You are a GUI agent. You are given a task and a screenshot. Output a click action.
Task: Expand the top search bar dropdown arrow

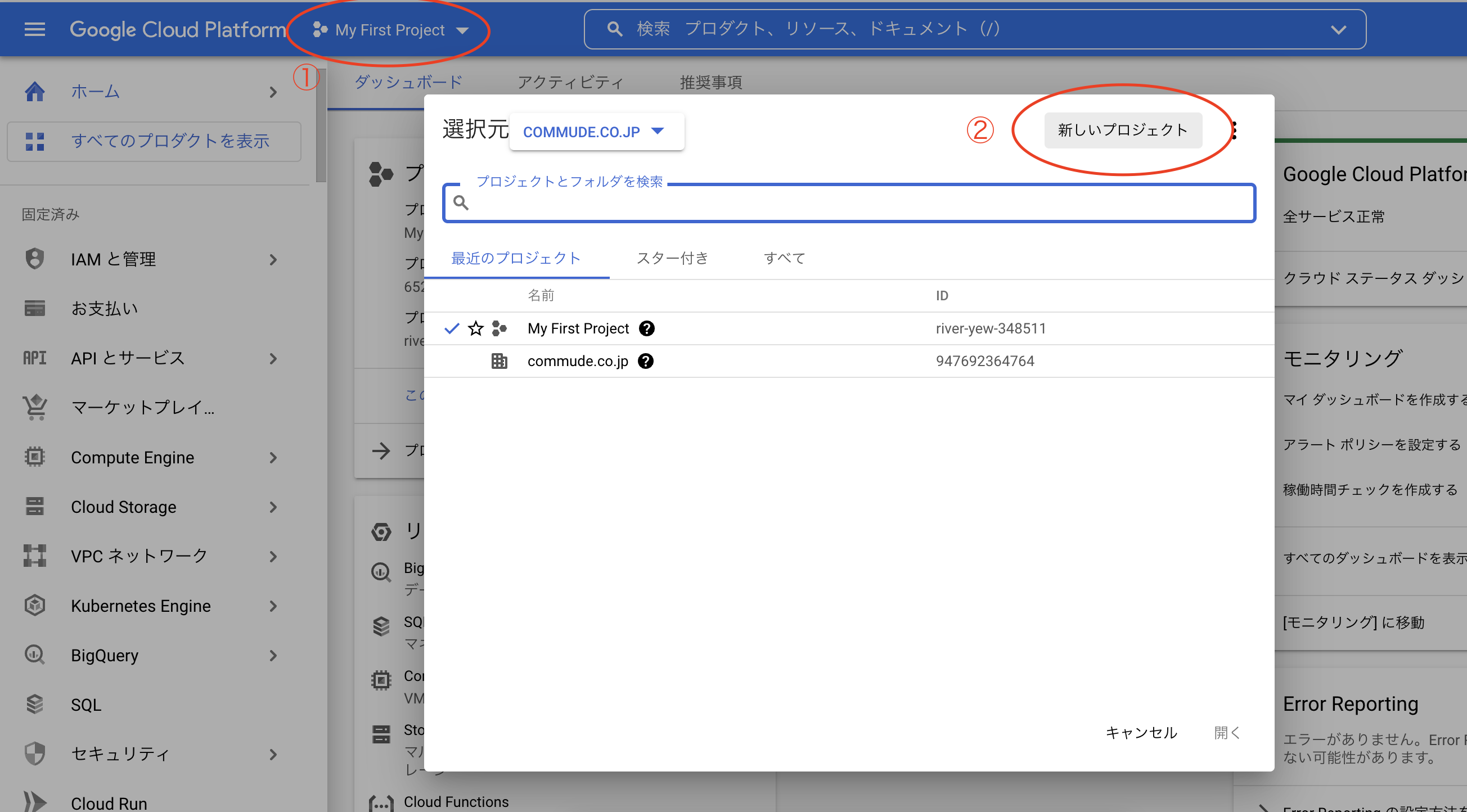[x=1338, y=30]
